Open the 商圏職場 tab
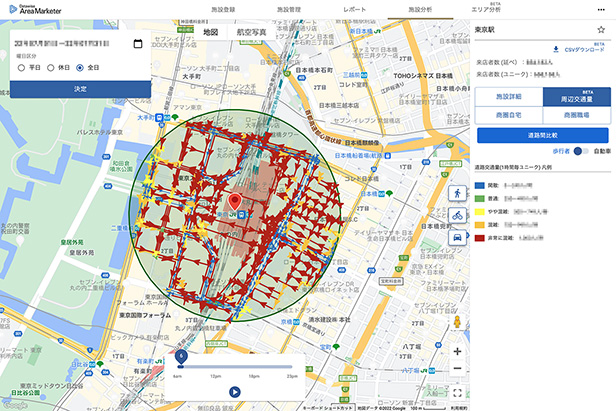The image size is (616, 411). pos(576,115)
